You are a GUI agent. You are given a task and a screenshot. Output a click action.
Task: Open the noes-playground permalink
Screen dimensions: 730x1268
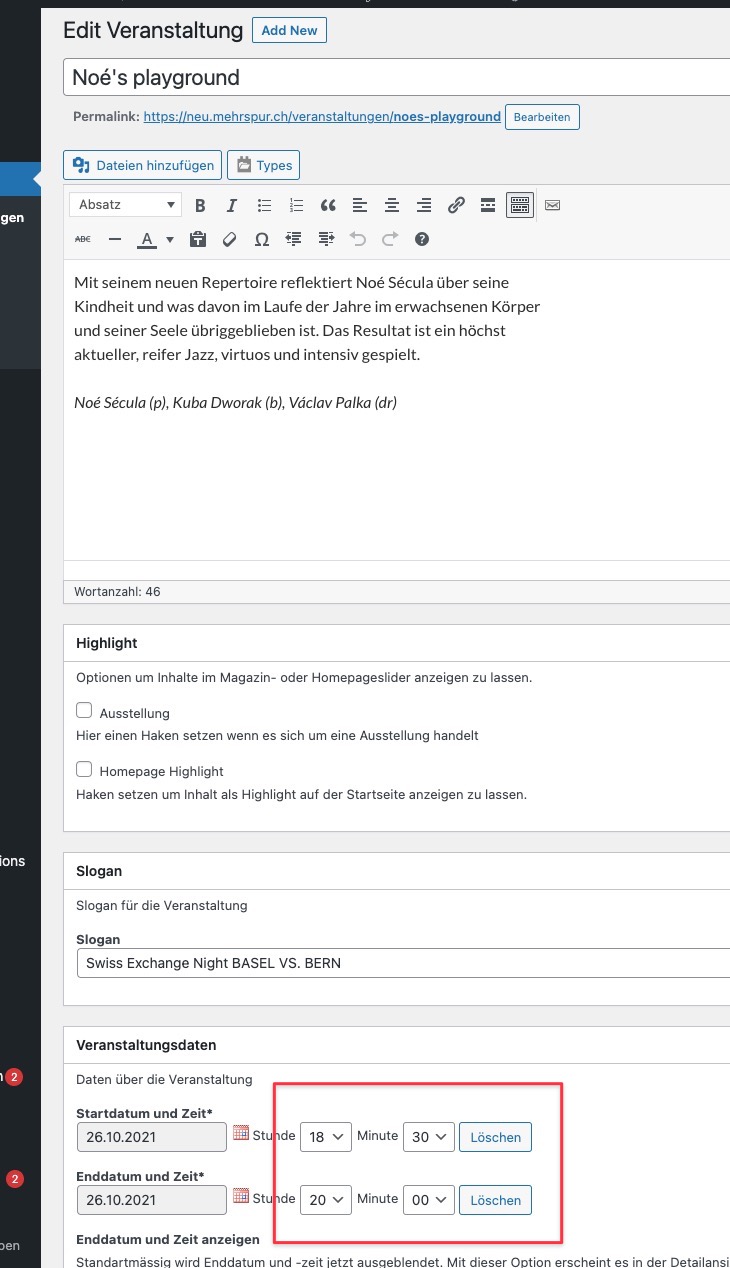tap(322, 117)
